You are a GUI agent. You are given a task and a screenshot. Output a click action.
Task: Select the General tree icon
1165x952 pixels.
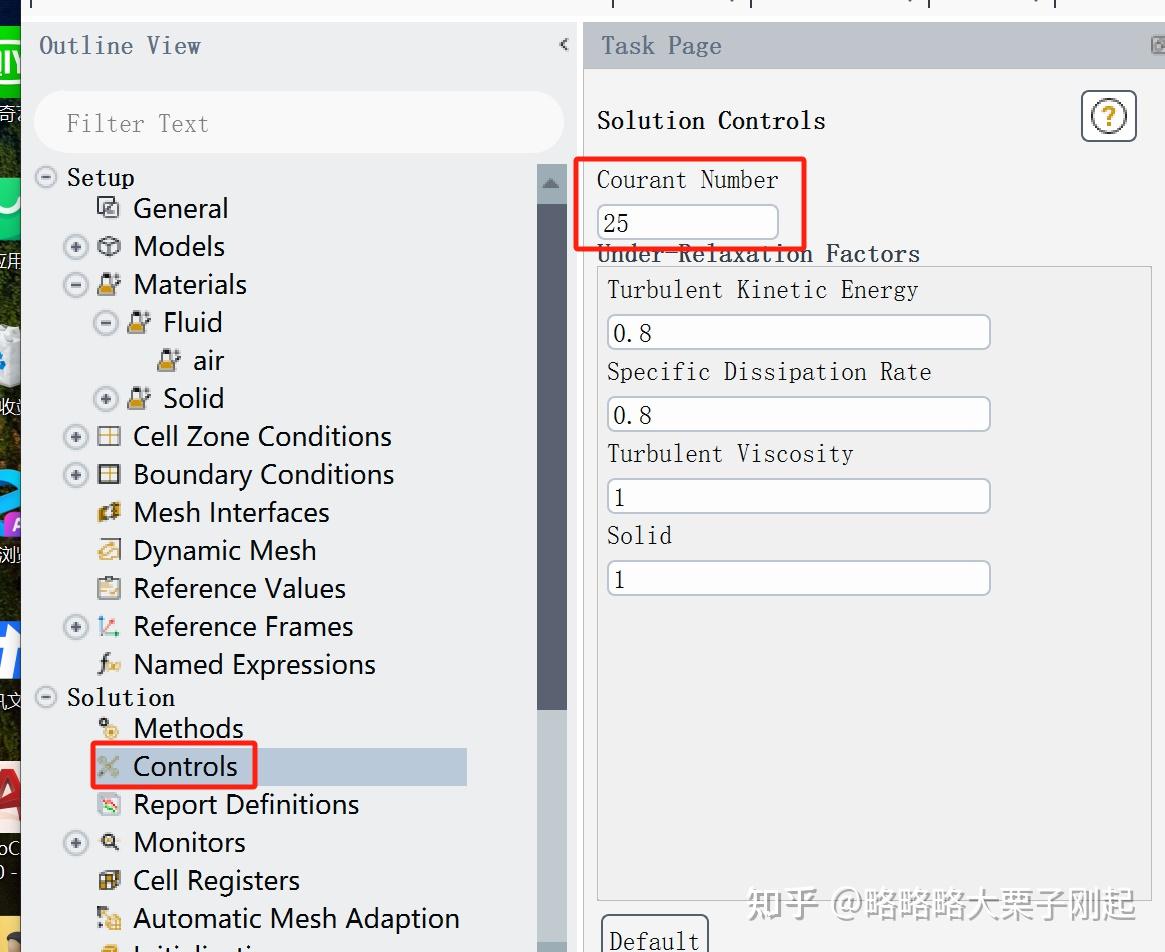(x=108, y=208)
